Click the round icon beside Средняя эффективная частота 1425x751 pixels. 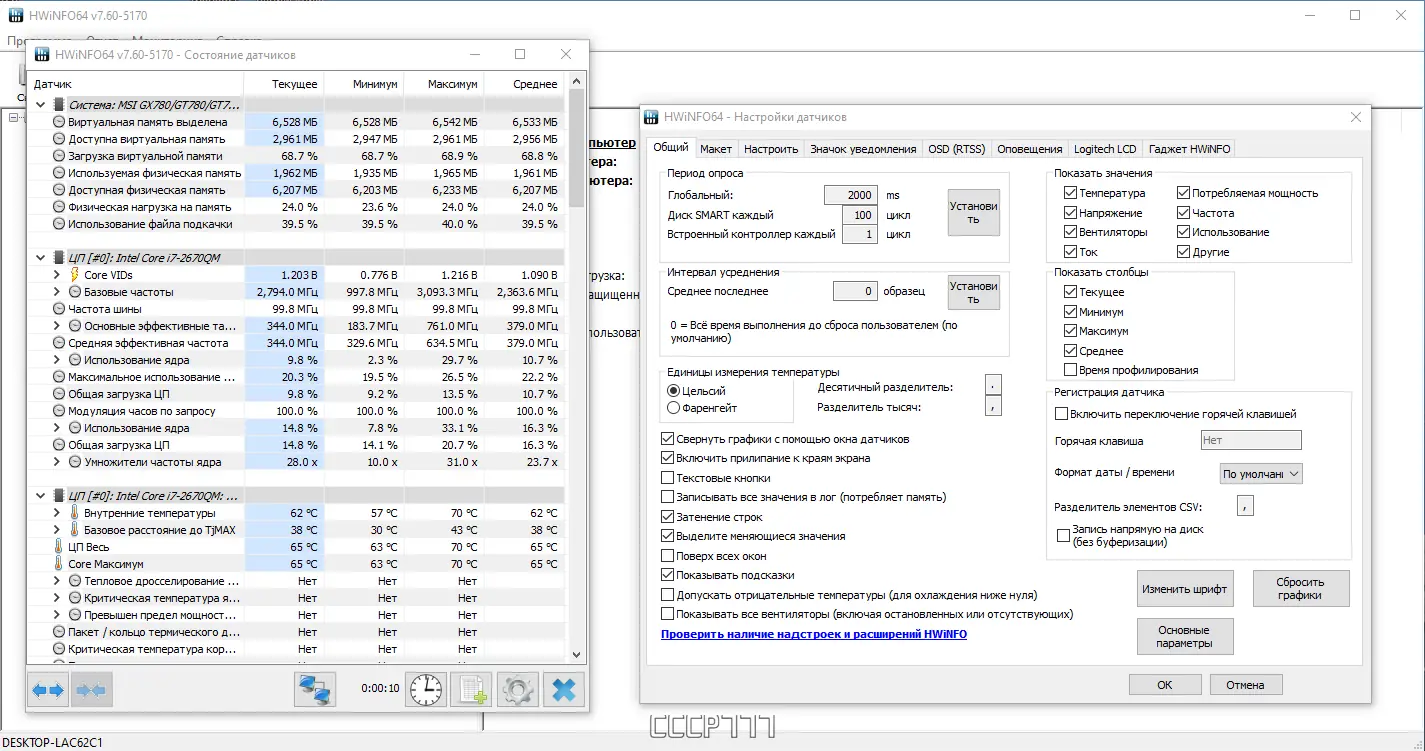pyautogui.click(x=59, y=343)
